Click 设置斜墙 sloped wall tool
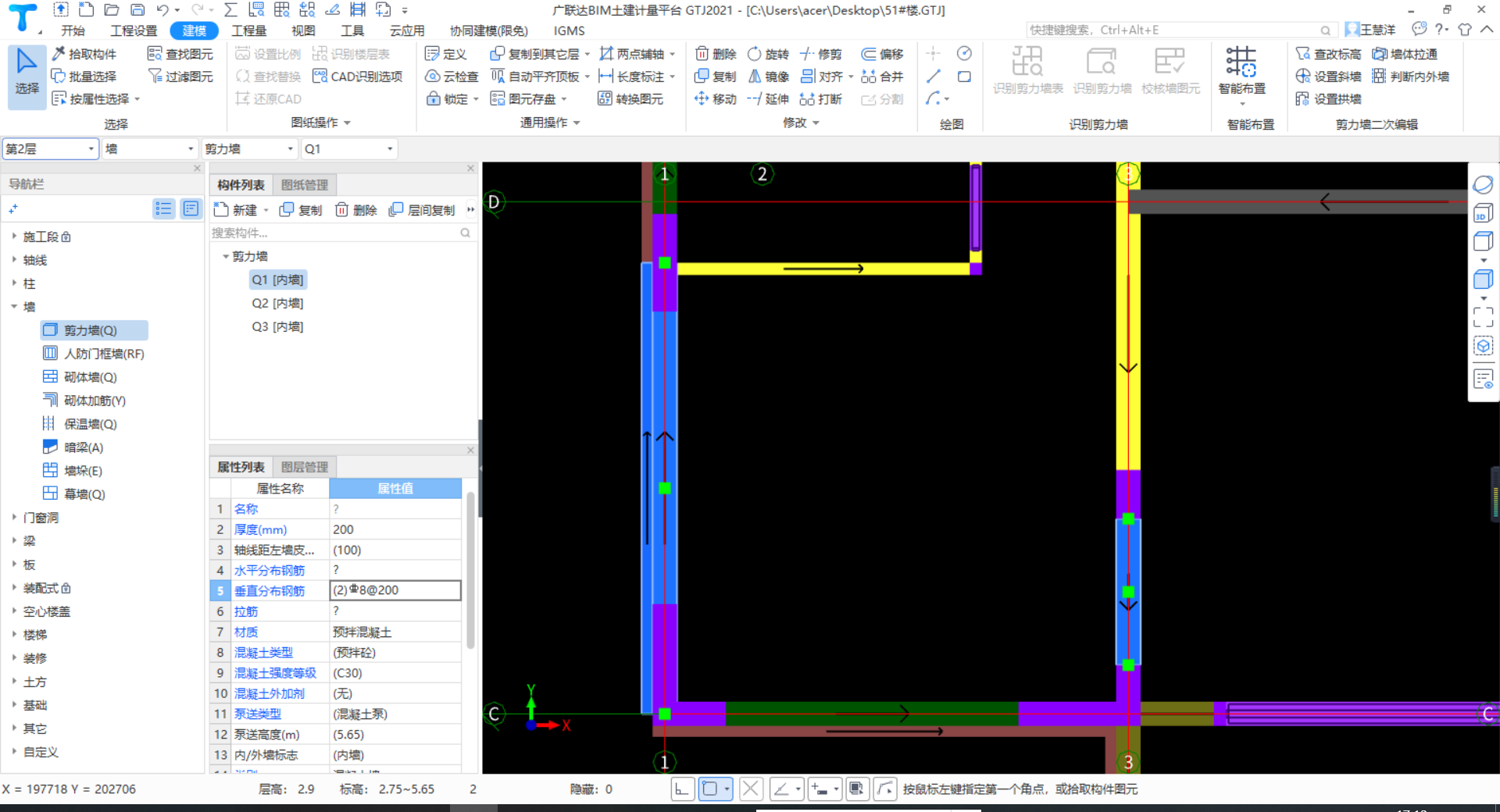The width and height of the screenshot is (1500, 812). 1328,77
